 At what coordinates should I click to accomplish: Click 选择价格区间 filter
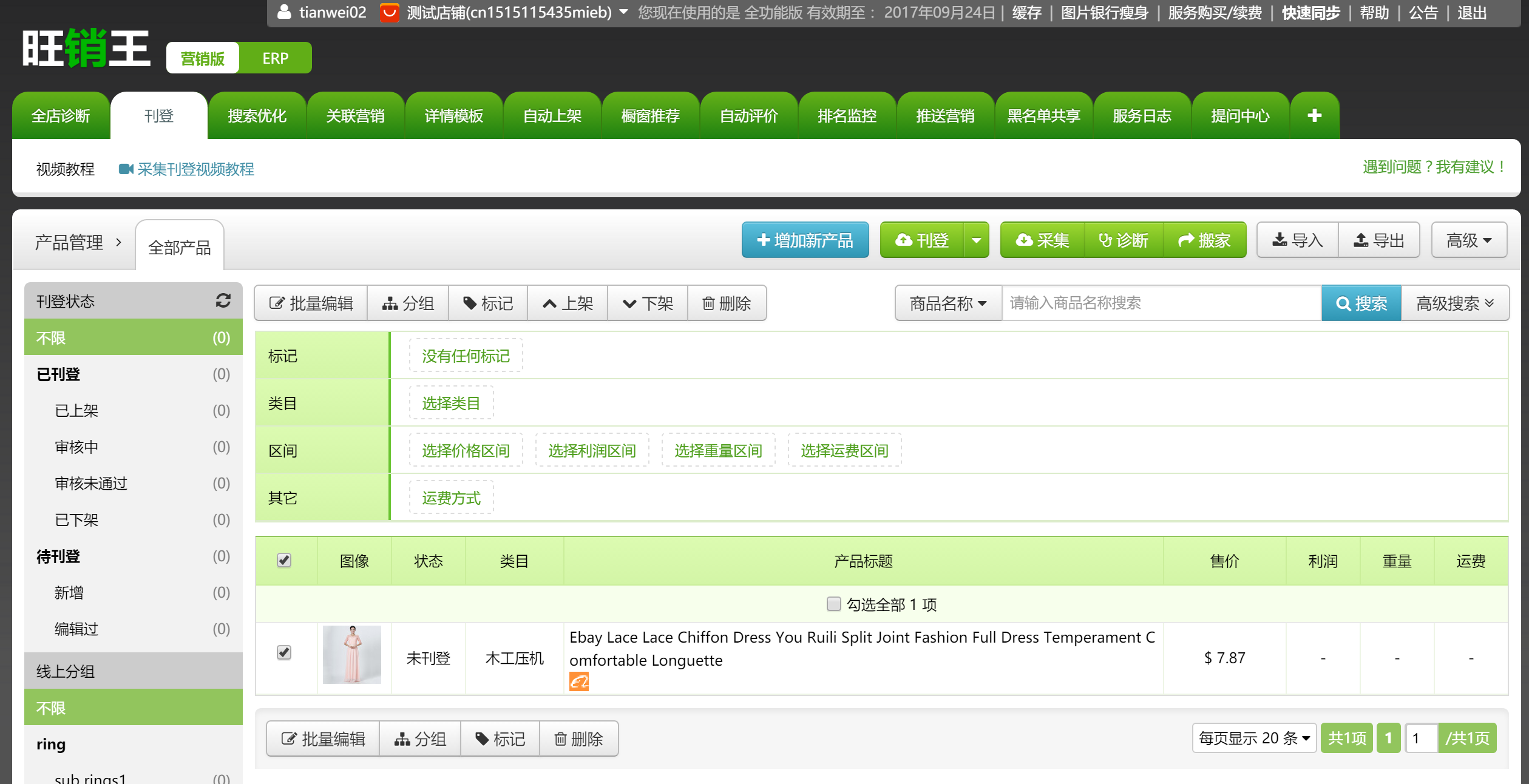(x=466, y=450)
